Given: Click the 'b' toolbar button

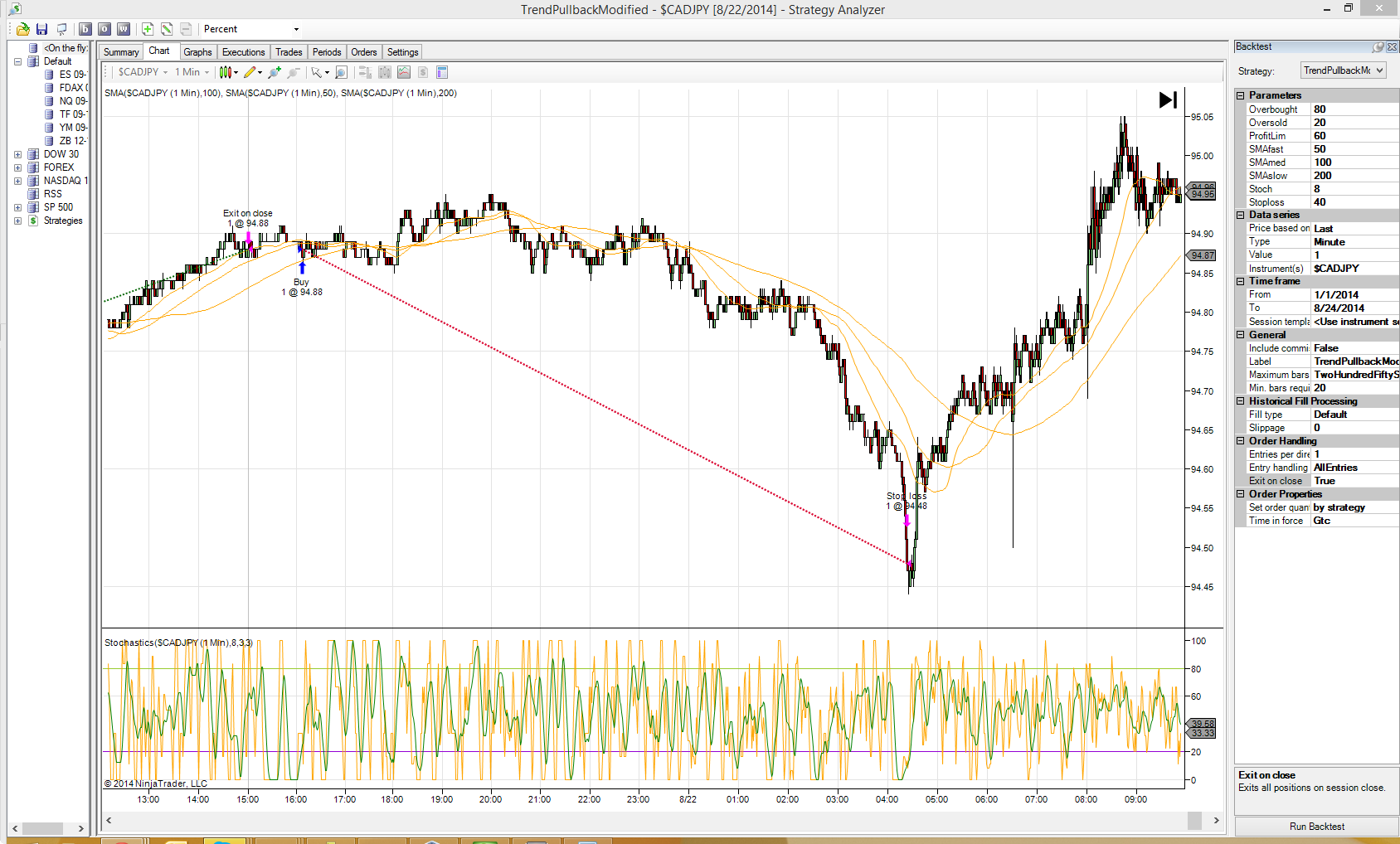Looking at the screenshot, I should click(x=85, y=29).
